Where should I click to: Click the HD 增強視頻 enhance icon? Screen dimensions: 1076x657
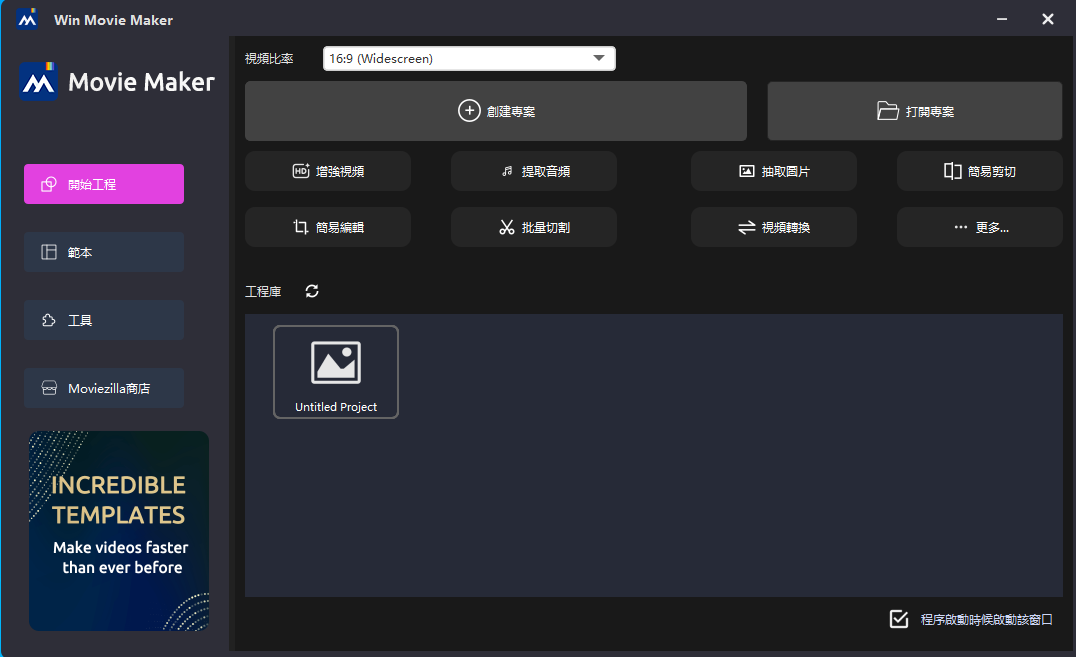tap(301, 171)
